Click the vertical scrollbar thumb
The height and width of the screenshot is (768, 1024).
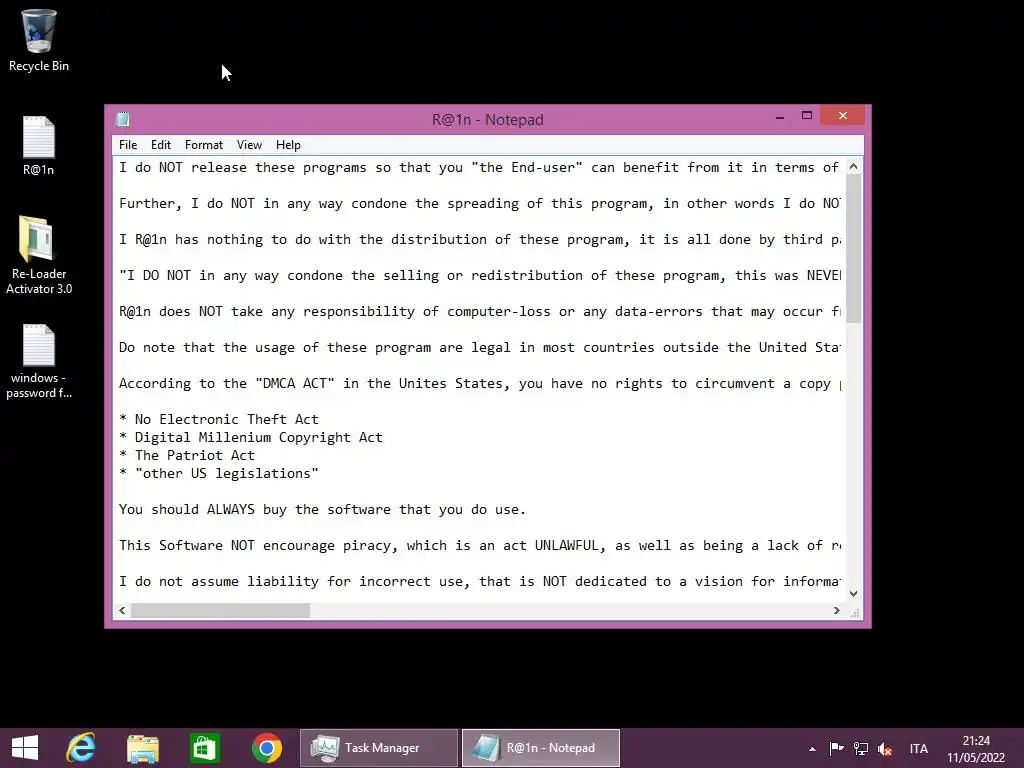coord(854,248)
